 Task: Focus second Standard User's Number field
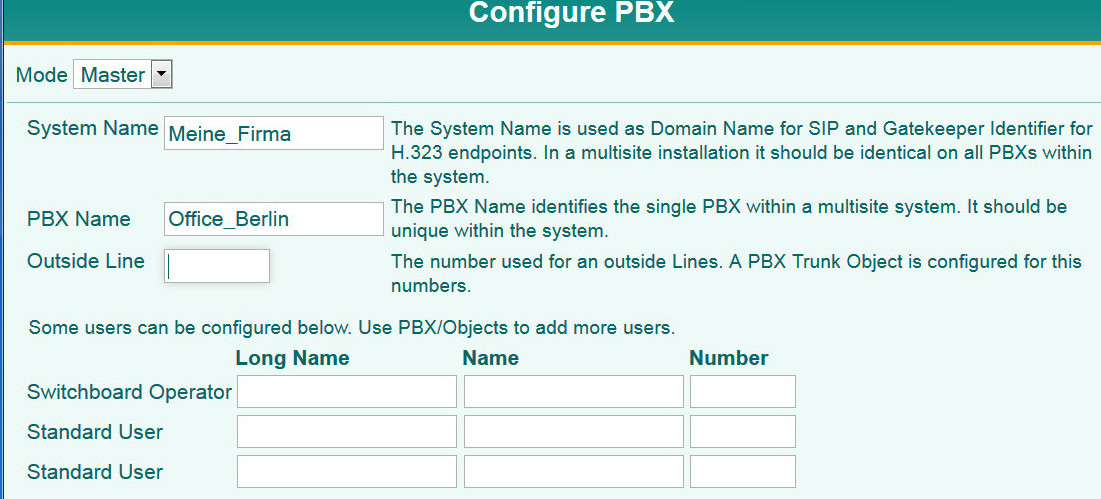click(742, 472)
